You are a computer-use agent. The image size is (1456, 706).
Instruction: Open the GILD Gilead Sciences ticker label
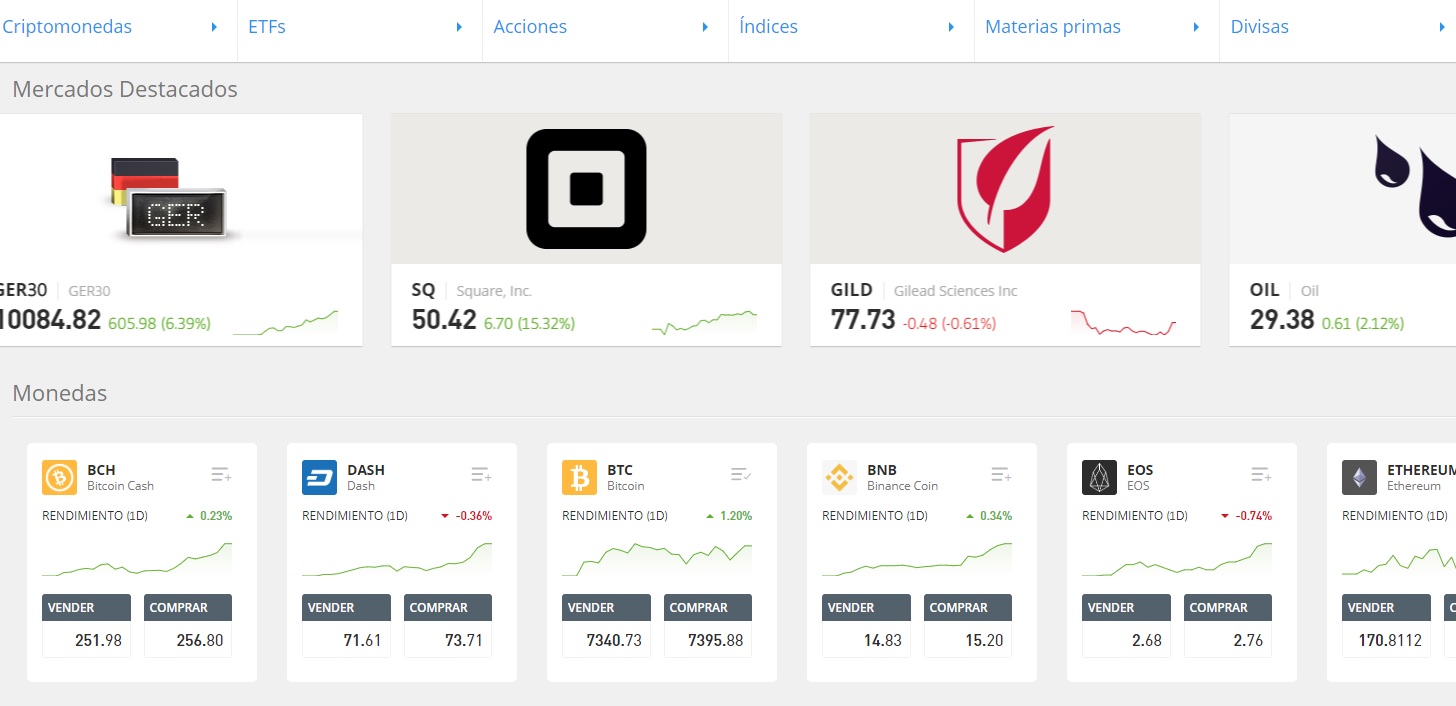tap(924, 290)
